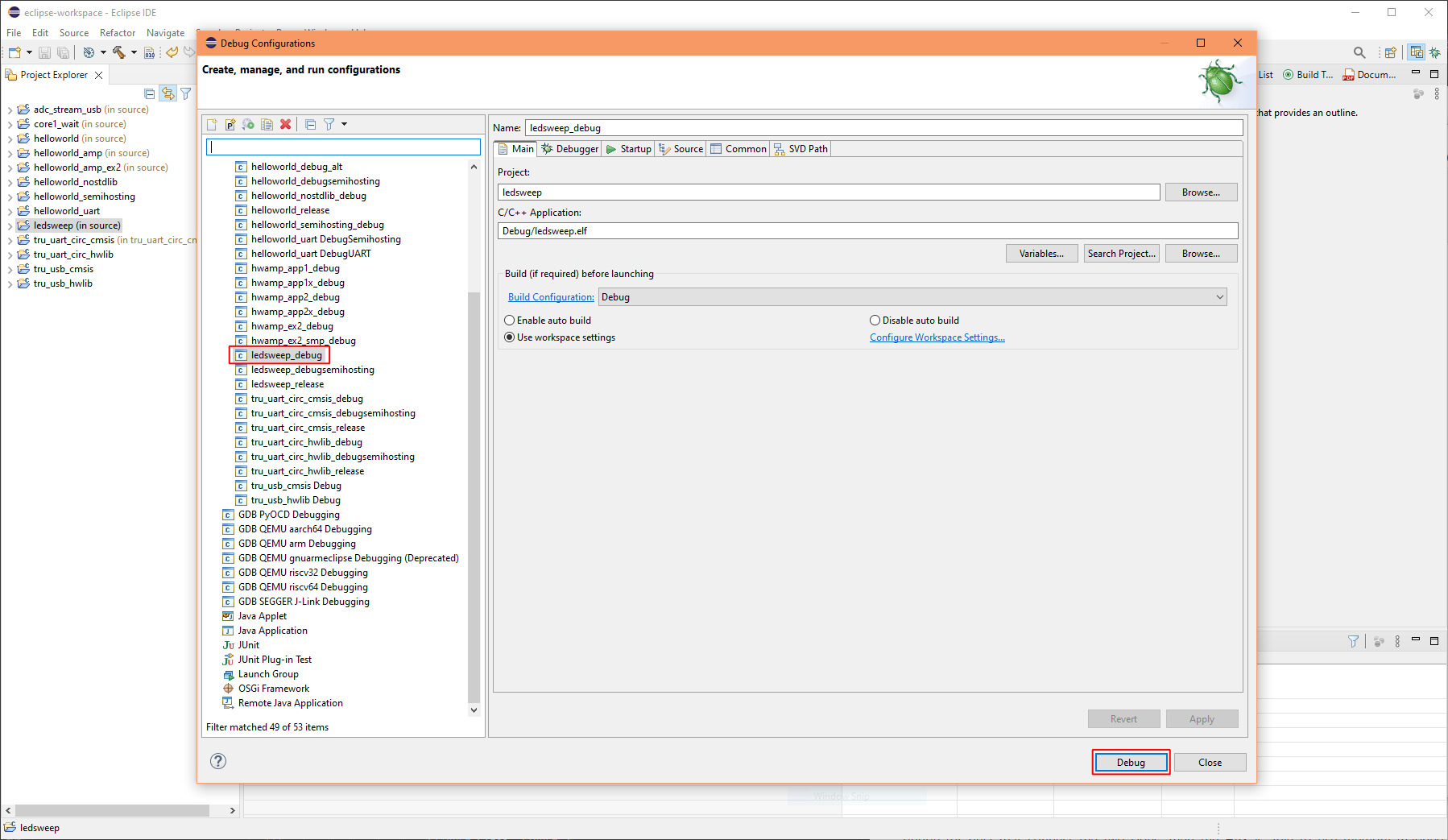The image size is (1448, 840).
Task: Enable auto build before launching
Action: (x=509, y=320)
